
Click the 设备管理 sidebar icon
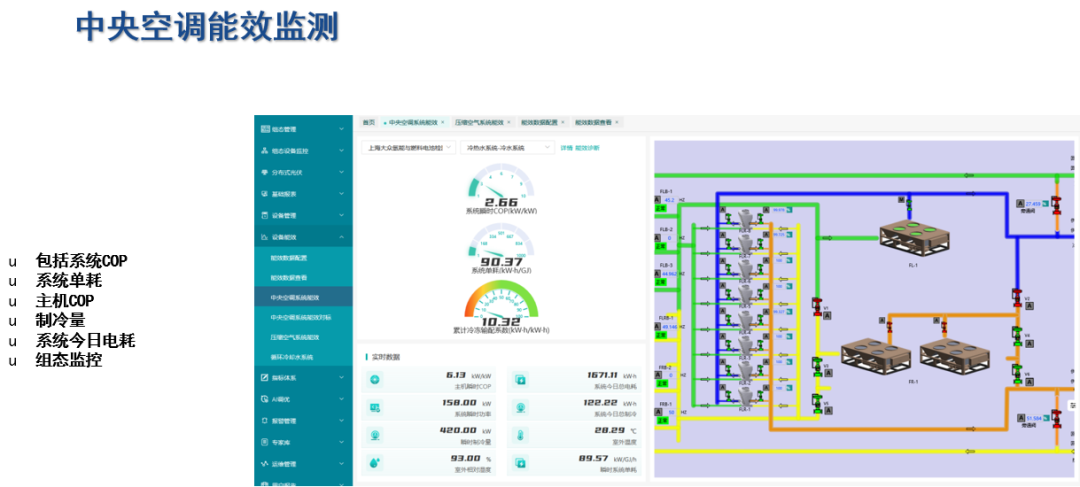click(x=265, y=216)
